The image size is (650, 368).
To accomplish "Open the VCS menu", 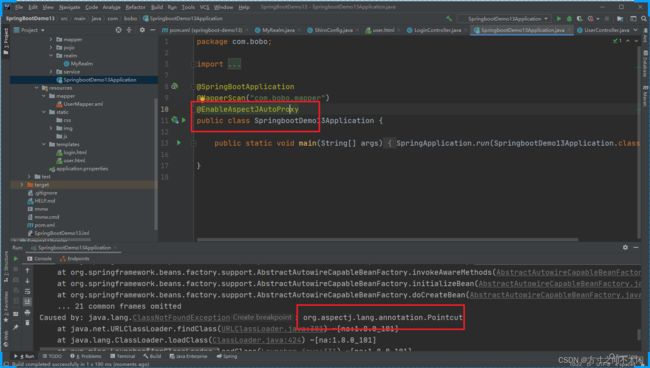I will click(204, 7).
